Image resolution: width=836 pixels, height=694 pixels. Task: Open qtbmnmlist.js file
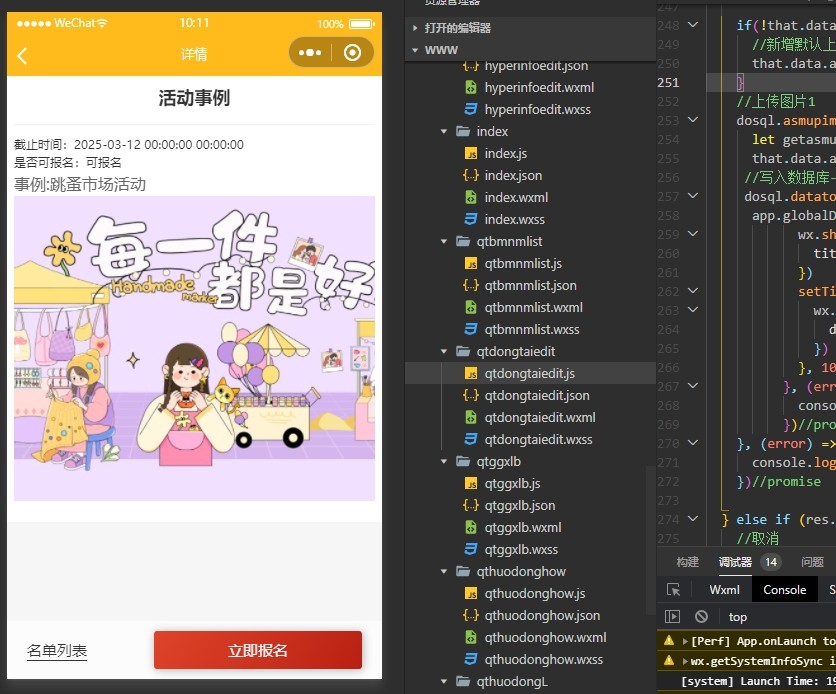point(523,263)
